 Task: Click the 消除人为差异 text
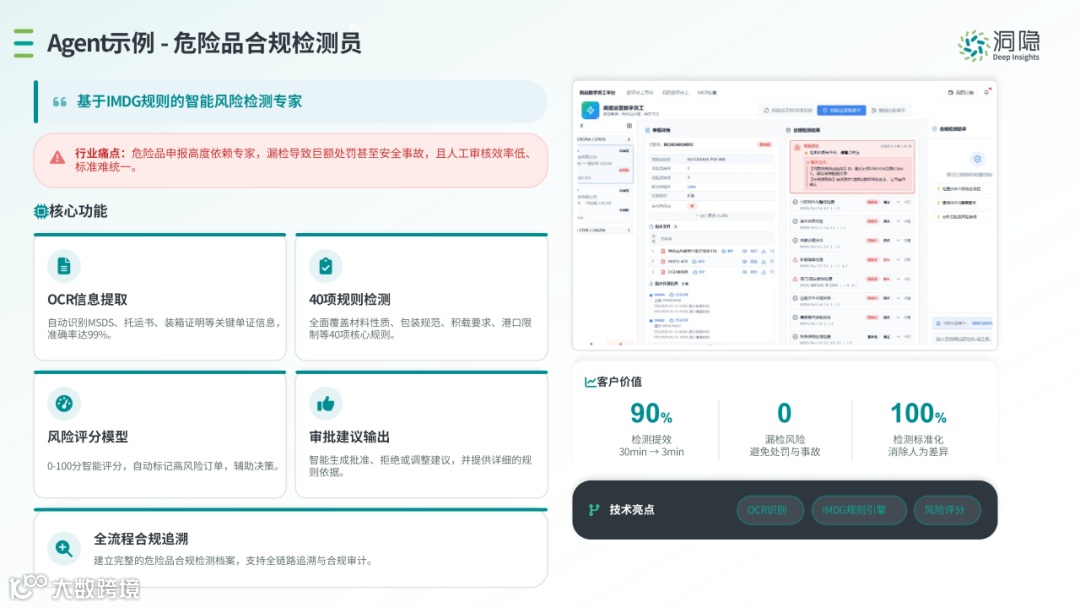pos(918,452)
